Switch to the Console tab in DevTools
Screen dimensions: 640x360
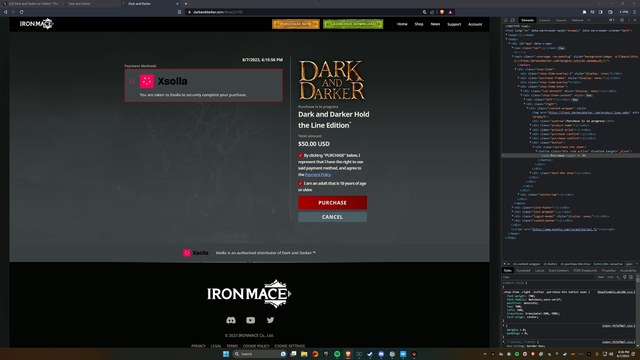pyautogui.click(x=544, y=20)
